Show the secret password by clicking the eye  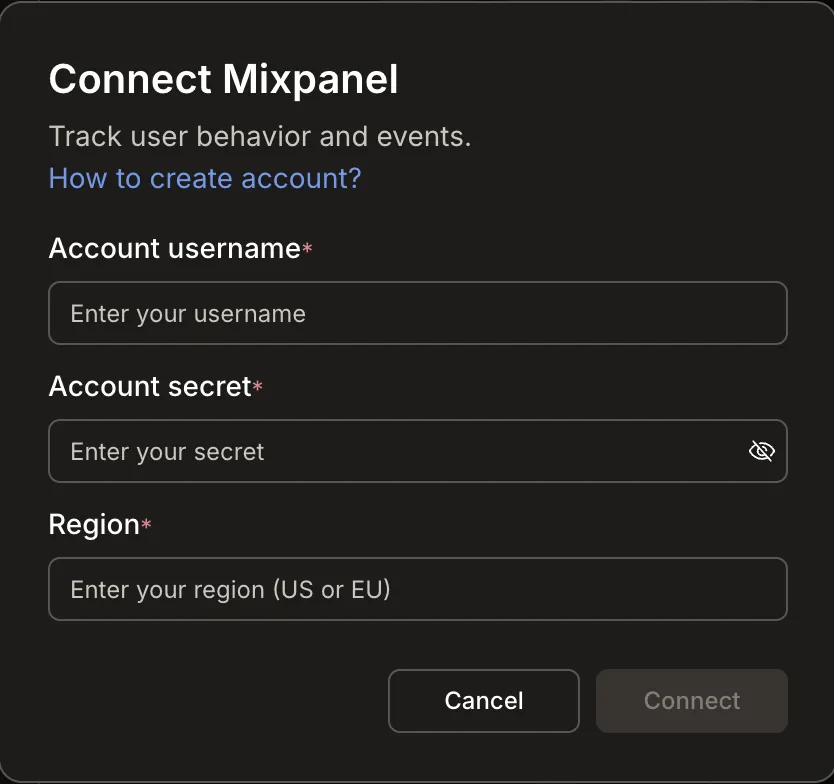coord(761,451)
